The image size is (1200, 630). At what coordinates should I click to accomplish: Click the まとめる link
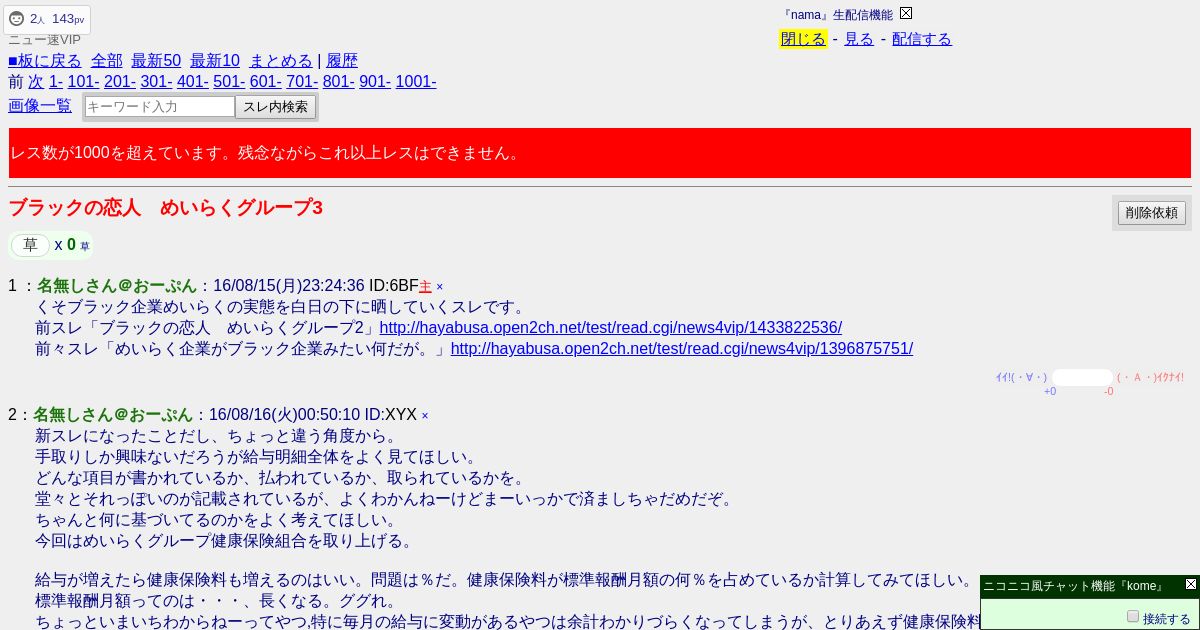tap(281, 60)
